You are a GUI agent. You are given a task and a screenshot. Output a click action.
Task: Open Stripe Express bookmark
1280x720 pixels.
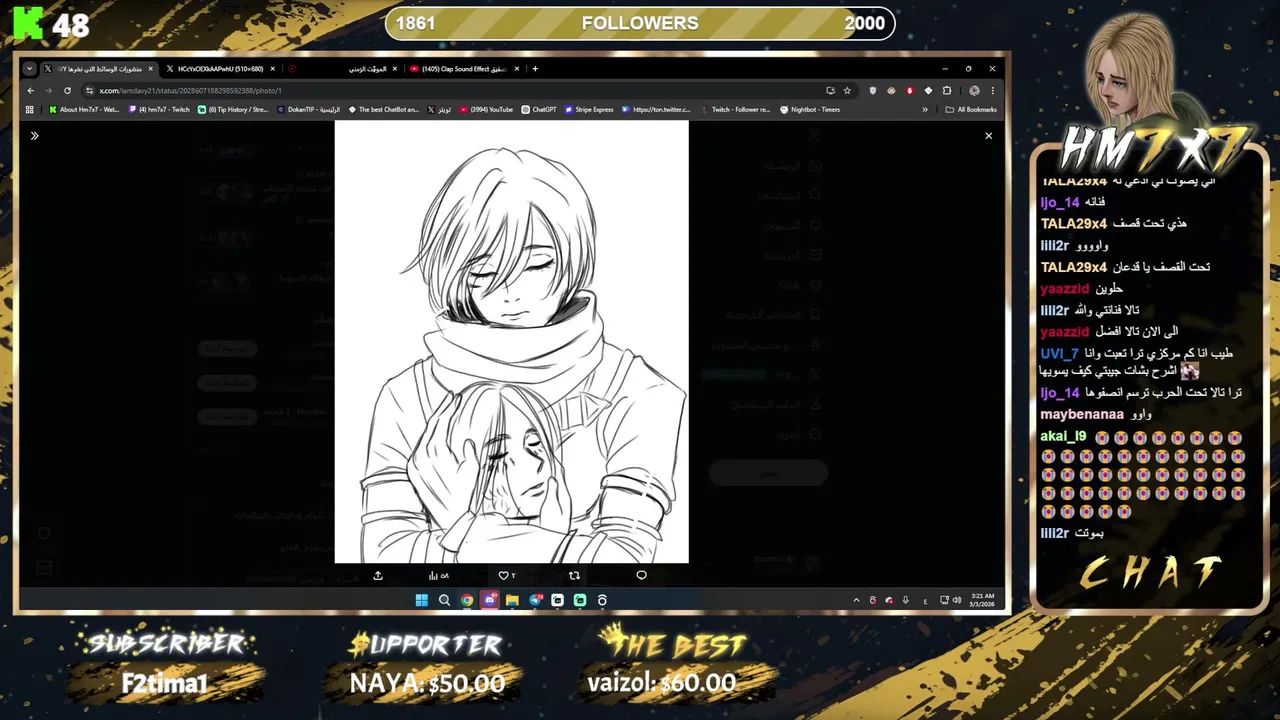pos(589,110)
